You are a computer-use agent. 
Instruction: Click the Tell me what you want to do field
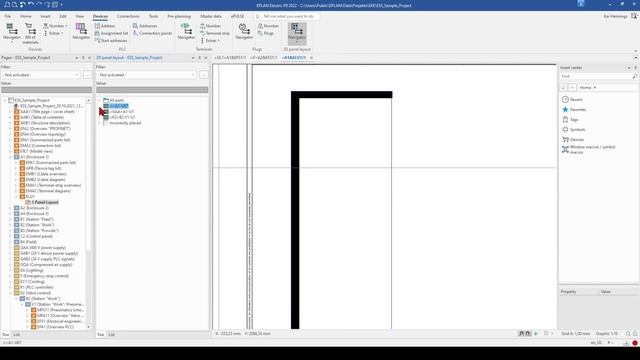(287, 16)
